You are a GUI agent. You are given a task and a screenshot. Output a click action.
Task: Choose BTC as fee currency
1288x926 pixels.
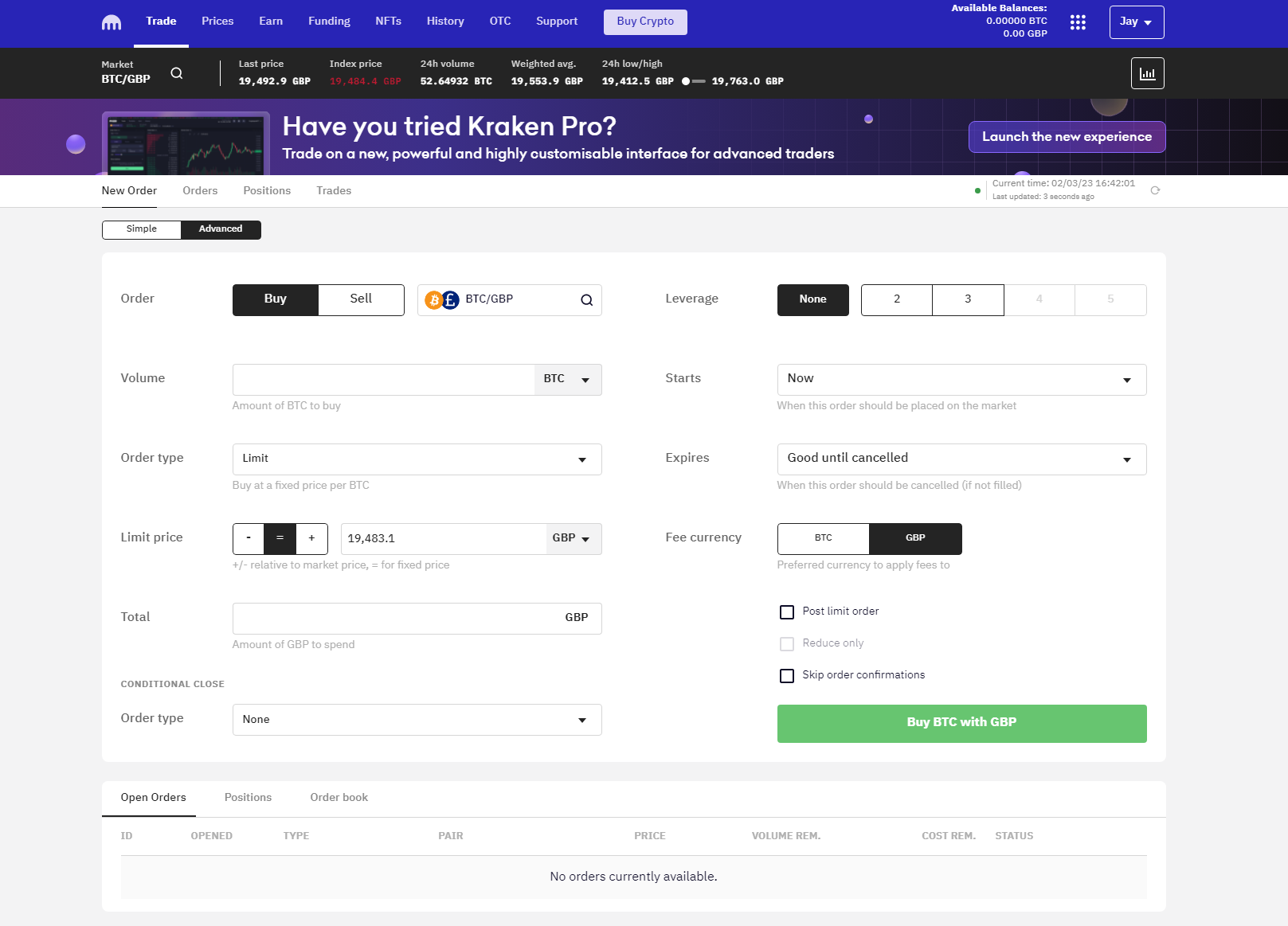click(x=823, y=539)
